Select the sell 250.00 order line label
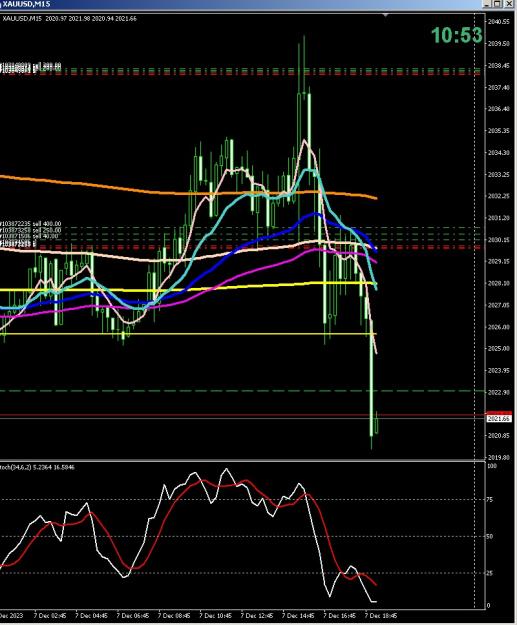 [x=30, y=230]
